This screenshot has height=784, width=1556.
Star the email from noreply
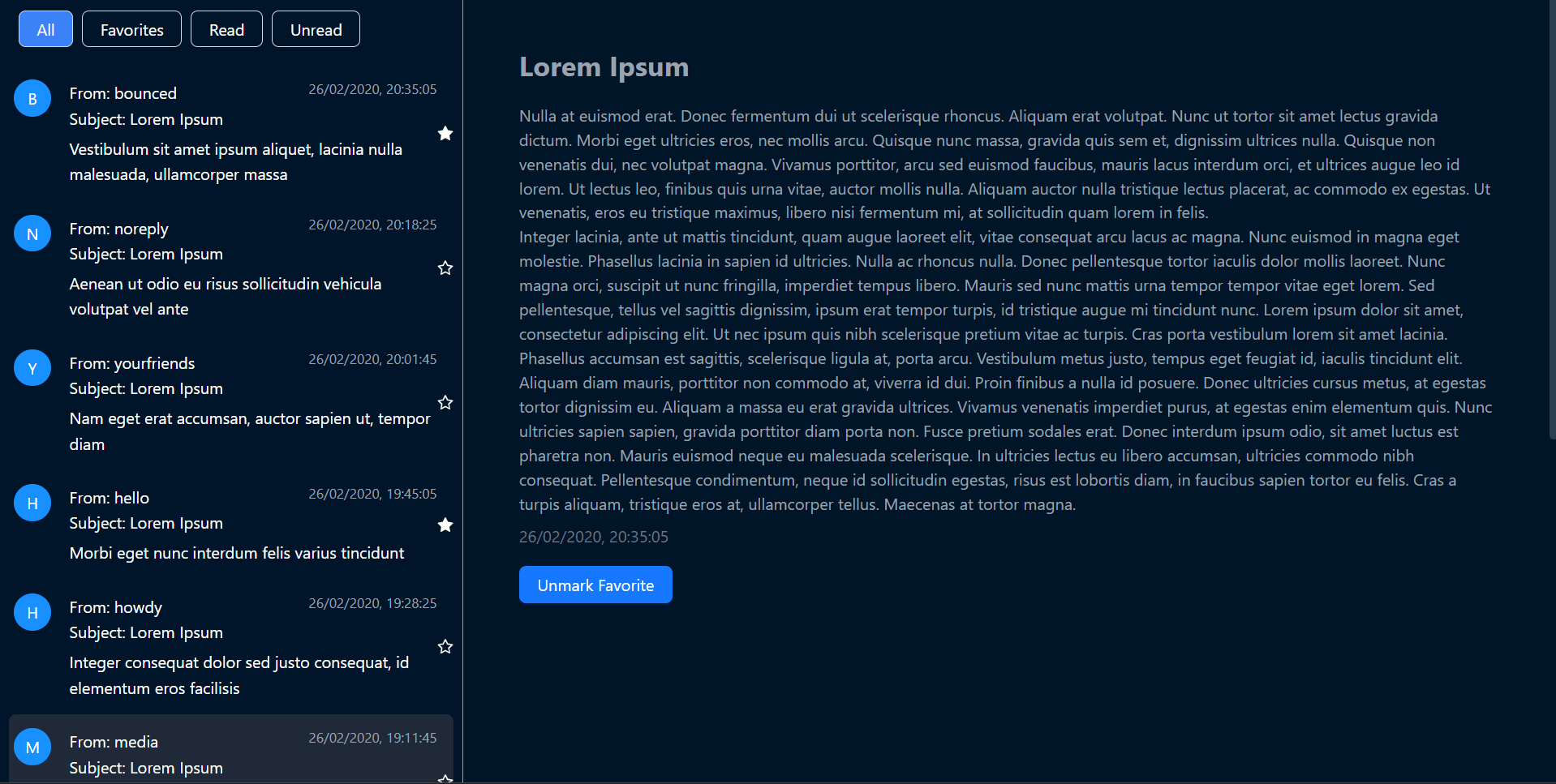coord(445,268)
